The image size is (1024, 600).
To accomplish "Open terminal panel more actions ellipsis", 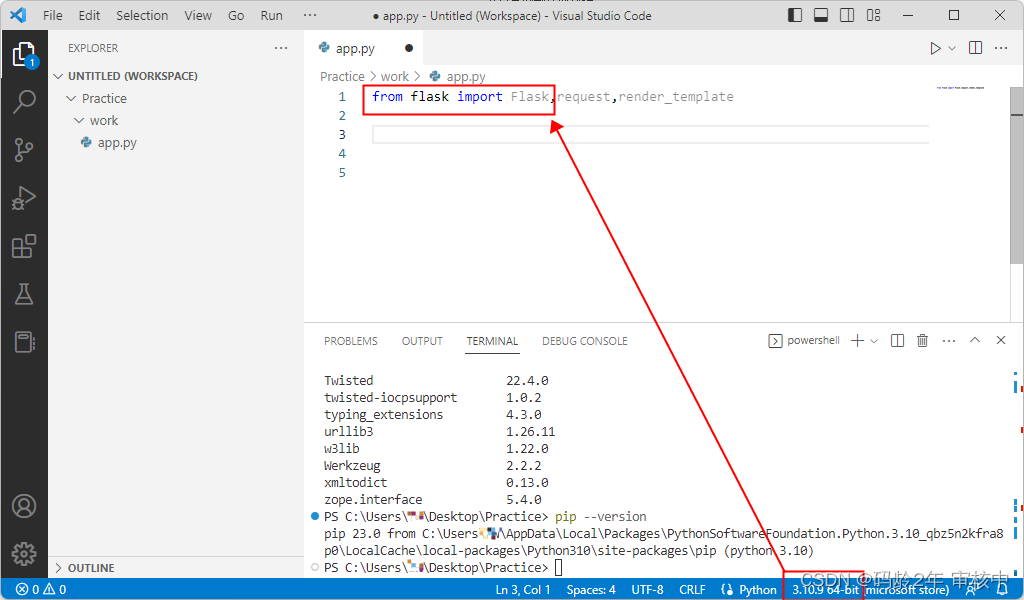I will pos(949,341).
